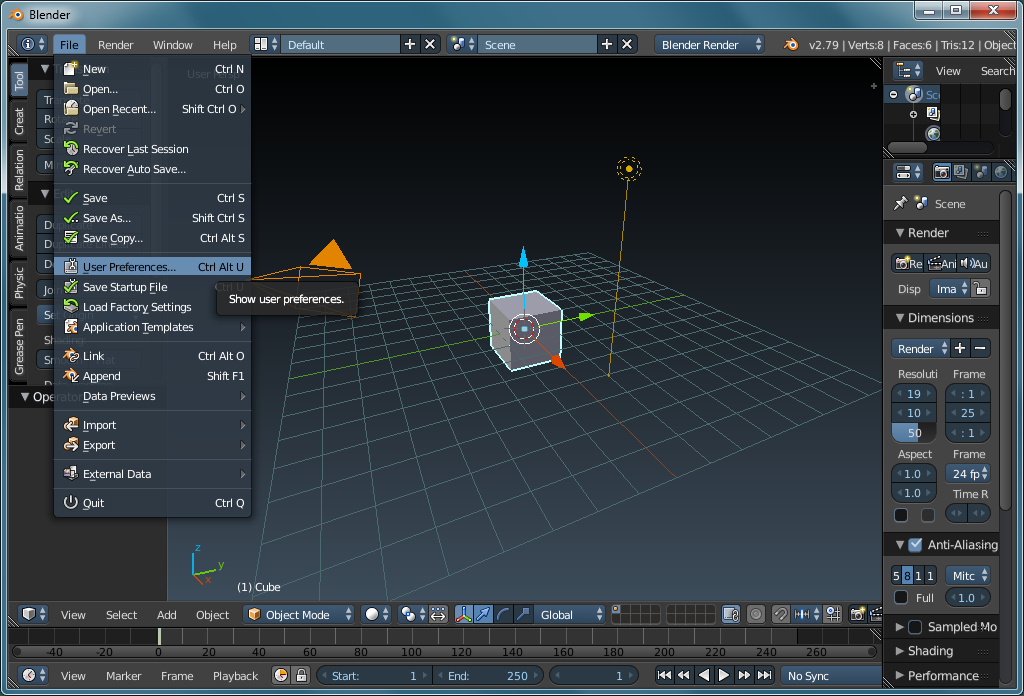This screenshot has width=1024, height=696.
Task: Expand the Performance panel
Action: 940,676
